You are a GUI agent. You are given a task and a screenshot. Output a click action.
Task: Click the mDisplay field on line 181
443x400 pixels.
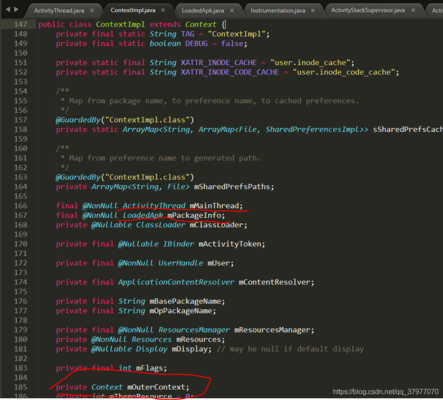click(189, 349)
